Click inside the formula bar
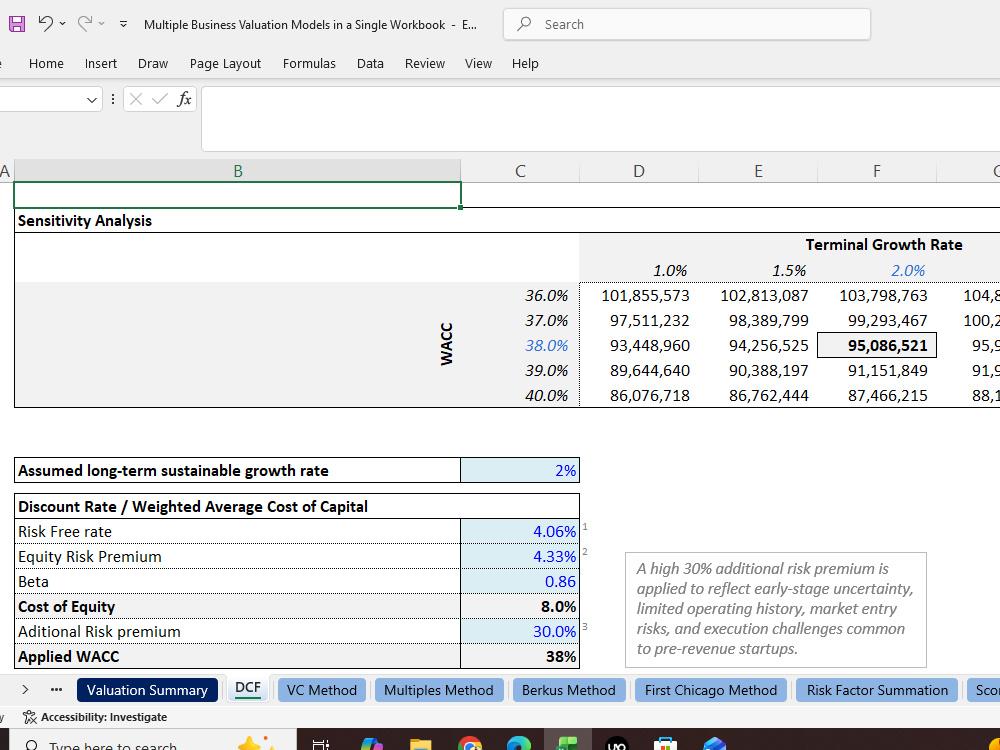The height and width of the screenshot is (750, 1000). 601,119
